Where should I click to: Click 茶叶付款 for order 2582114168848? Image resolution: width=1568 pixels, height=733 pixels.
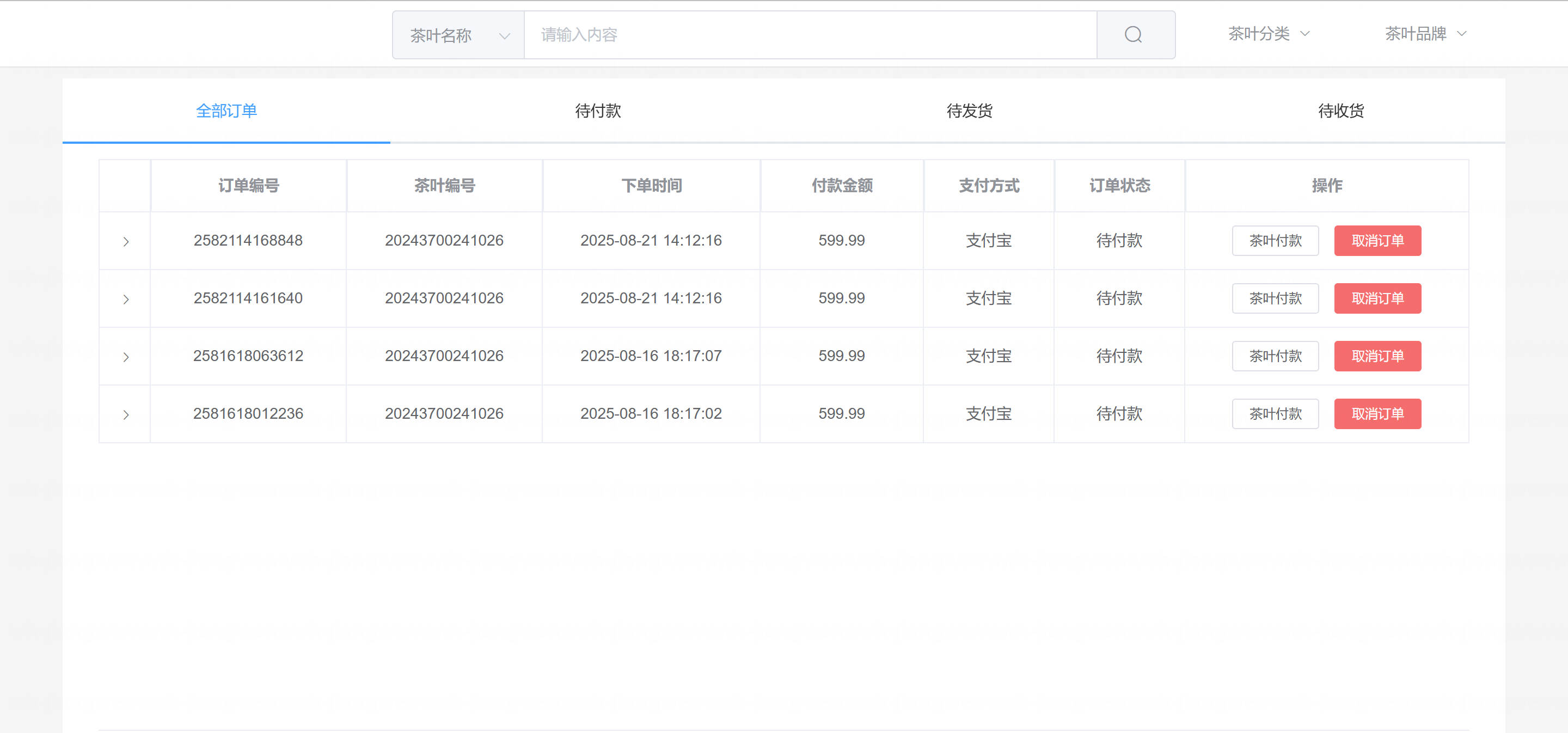coord(1275,241)
